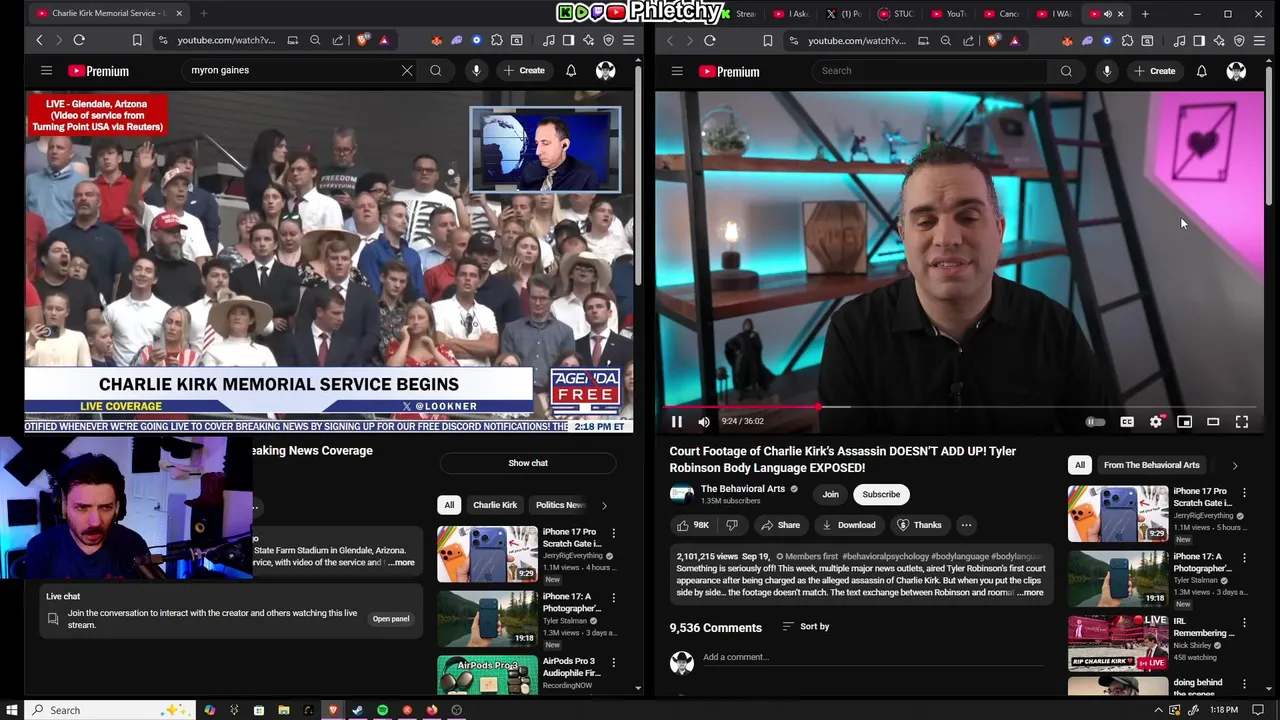Toggle closed captions CC in right player

pyautogui.click(x=1127, y=422)
